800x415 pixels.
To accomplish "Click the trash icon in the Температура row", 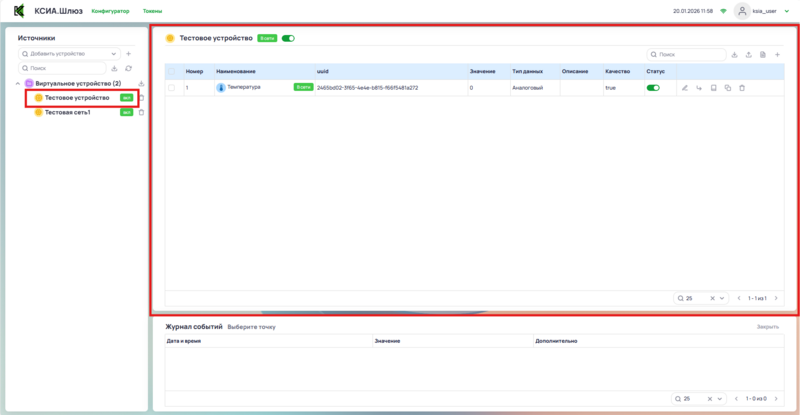I will [742, 88].
